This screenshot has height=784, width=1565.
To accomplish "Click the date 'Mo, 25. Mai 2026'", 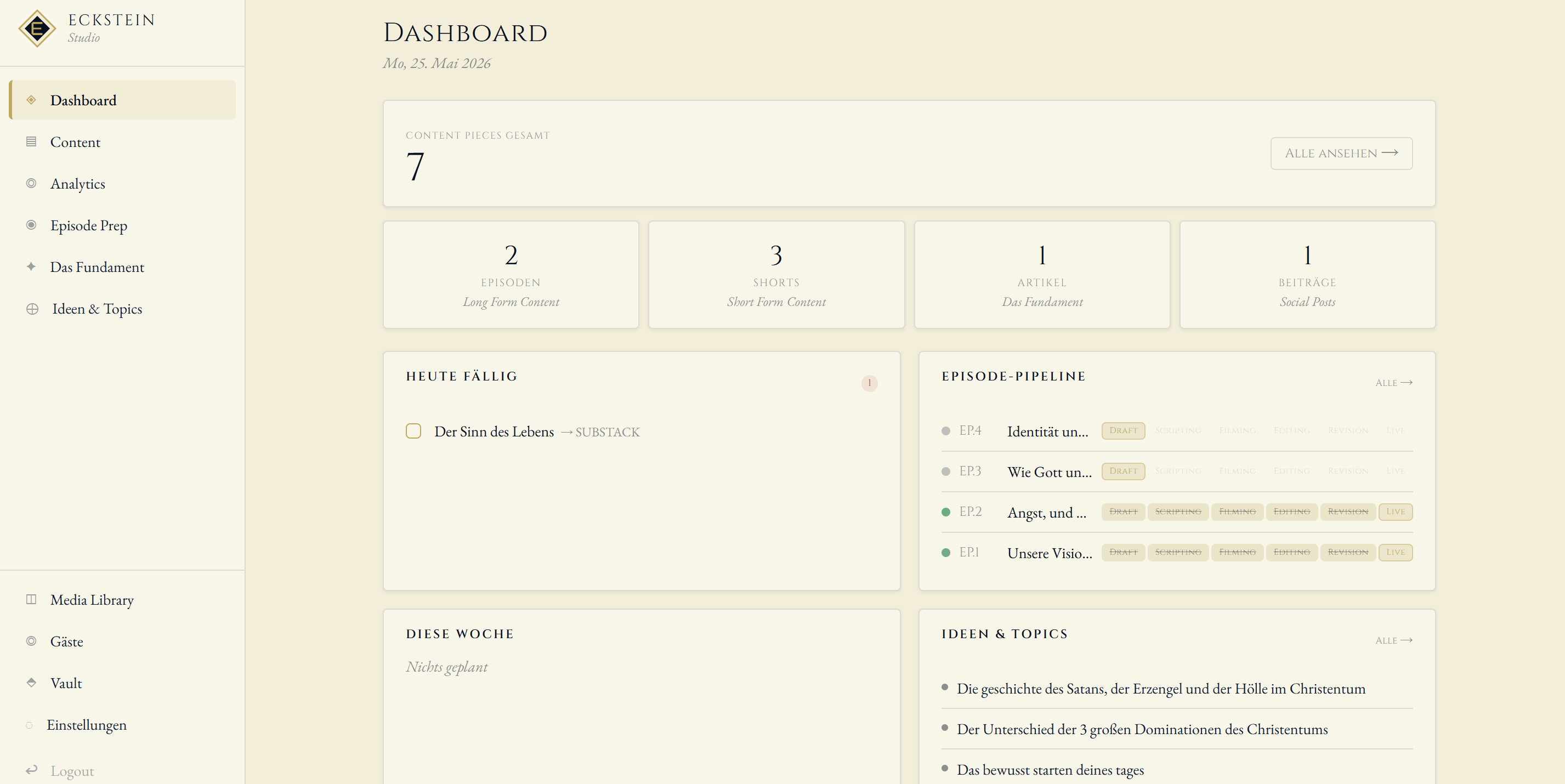I will pos(436,63).
